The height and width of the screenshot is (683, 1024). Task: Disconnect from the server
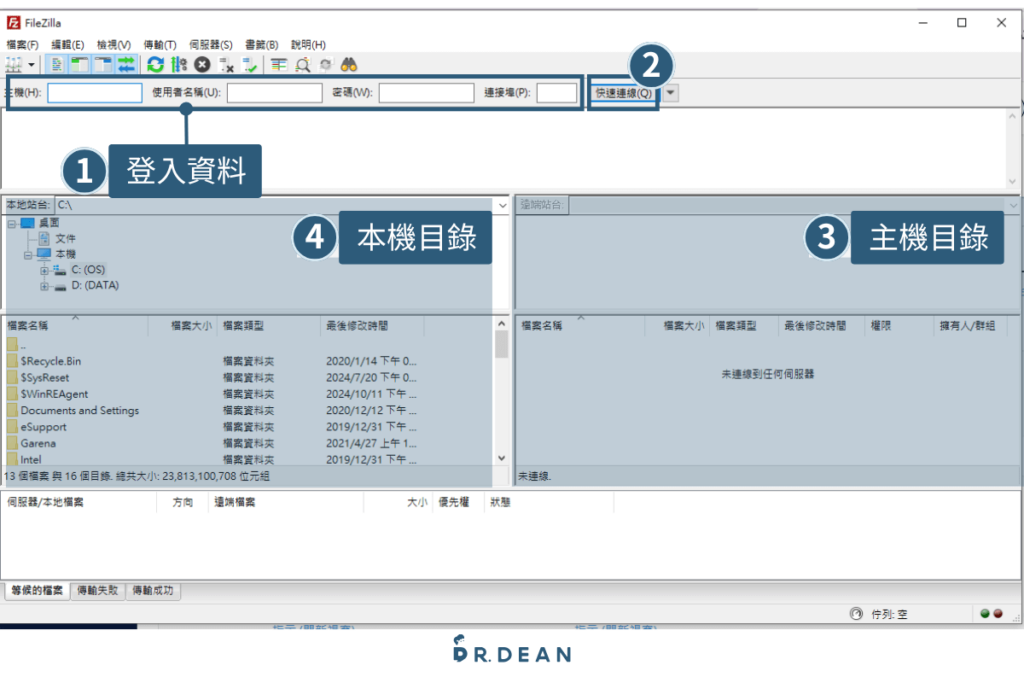pyautogui.click(x=227, y=64)
